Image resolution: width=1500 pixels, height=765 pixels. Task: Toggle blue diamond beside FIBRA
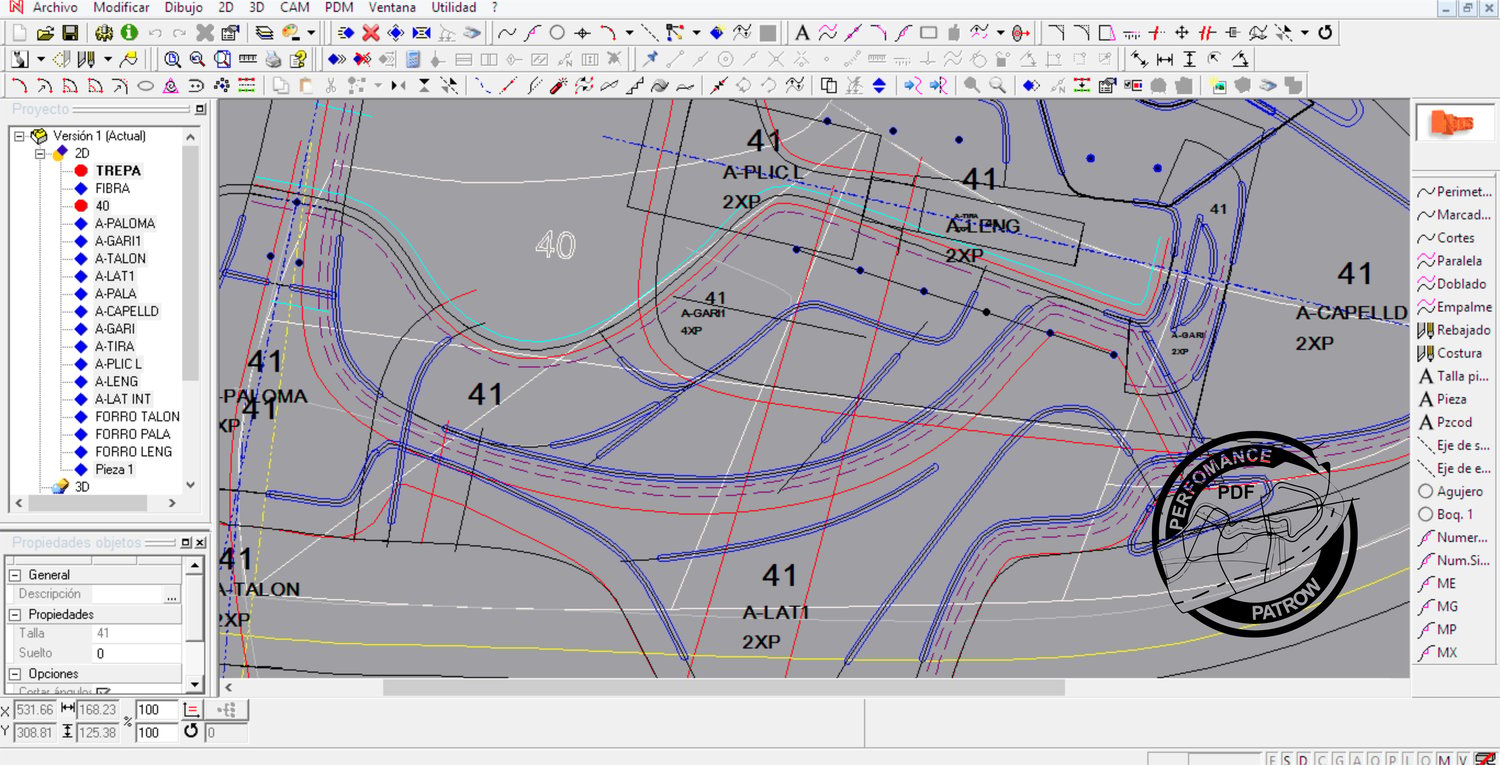(x=81, y=188)
